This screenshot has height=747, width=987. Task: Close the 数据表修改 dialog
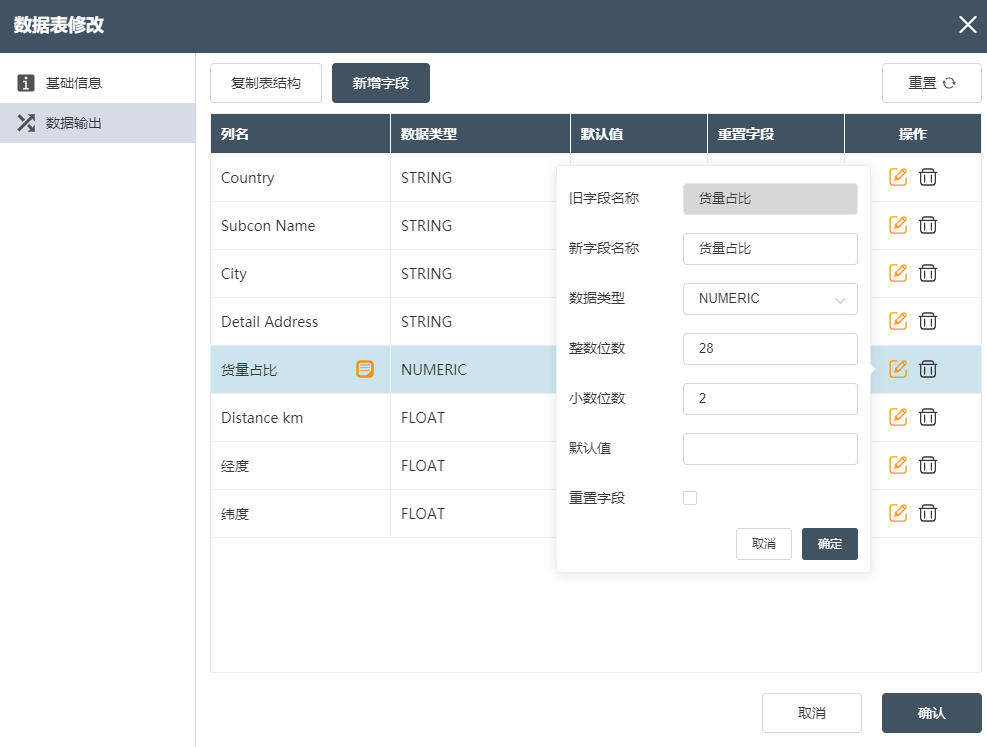tap(967, 25)
